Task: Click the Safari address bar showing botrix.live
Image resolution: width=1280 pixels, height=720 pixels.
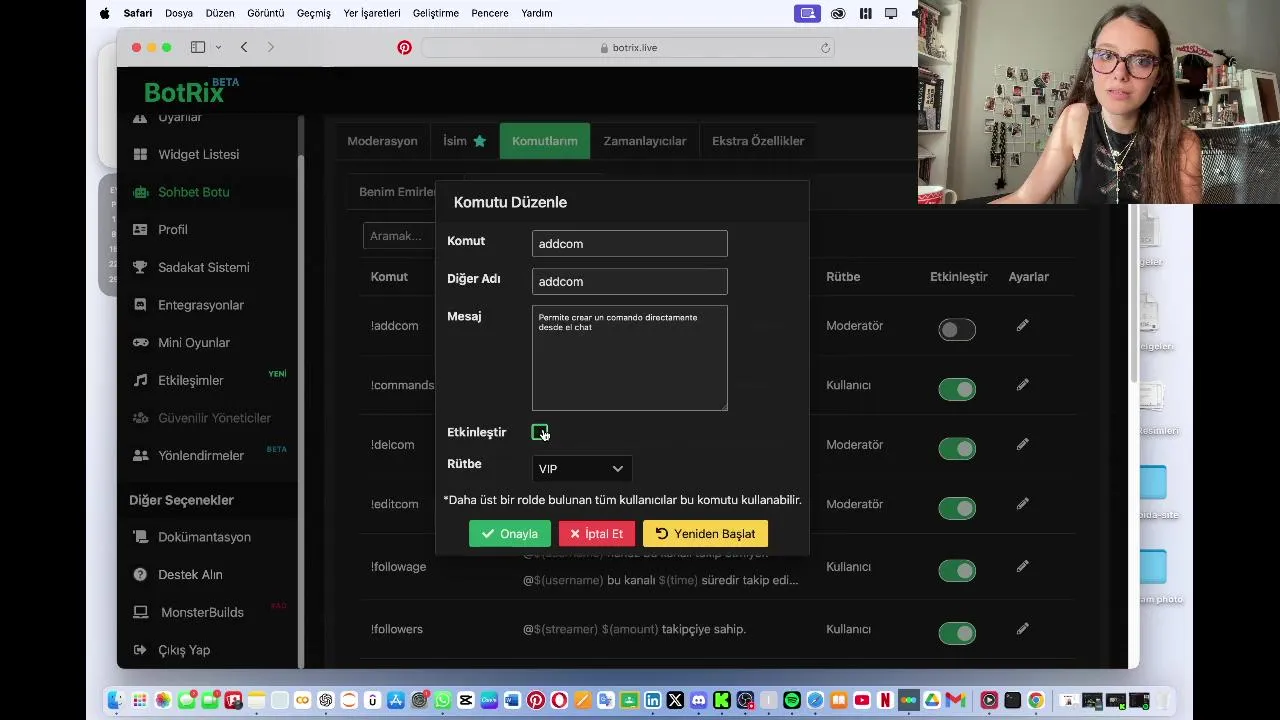Action: (628, 47)
